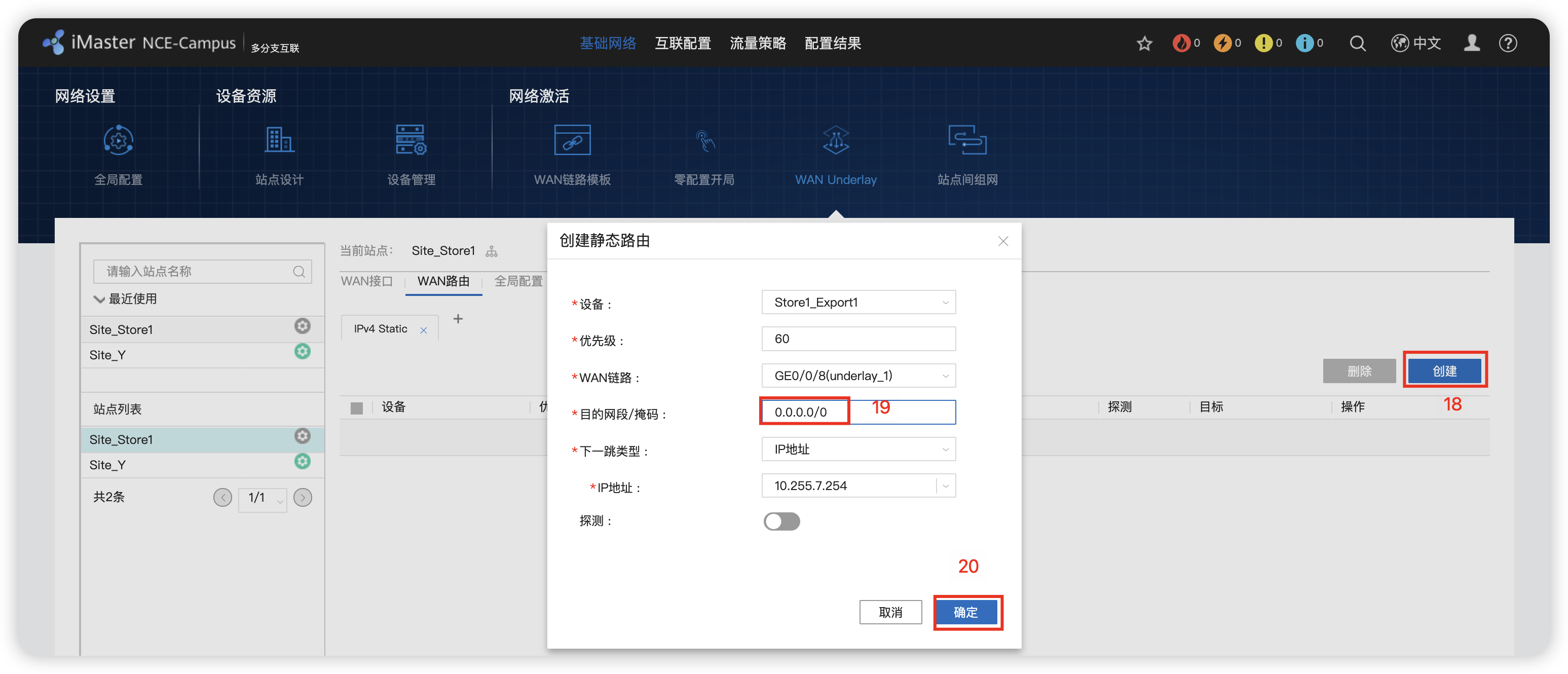This screenshot has height=674, width=1568.
Task: Check the select-all checkbox in table header
Action: pos(357,408)
